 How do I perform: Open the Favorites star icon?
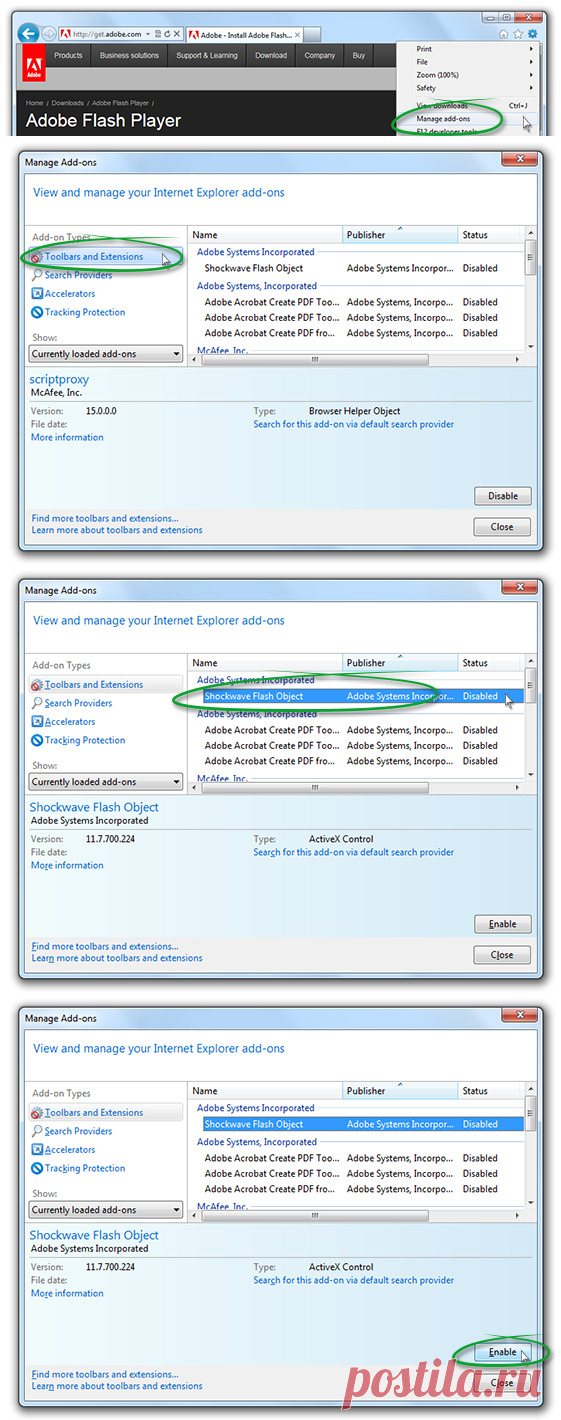[x=518, y=34]
